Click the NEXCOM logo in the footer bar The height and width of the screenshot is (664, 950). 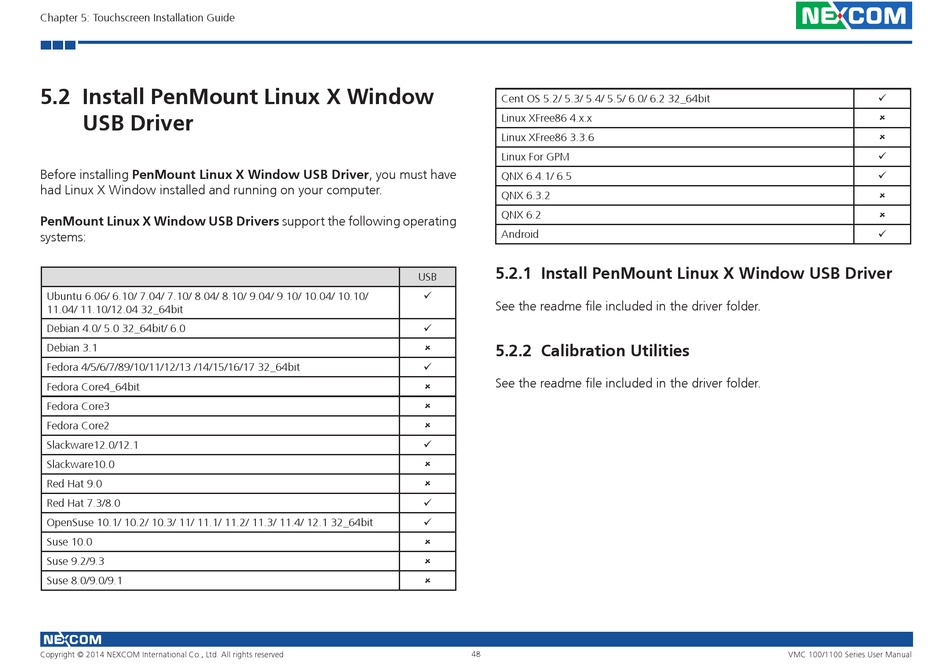pyautogui.click(x=71, y=639)
